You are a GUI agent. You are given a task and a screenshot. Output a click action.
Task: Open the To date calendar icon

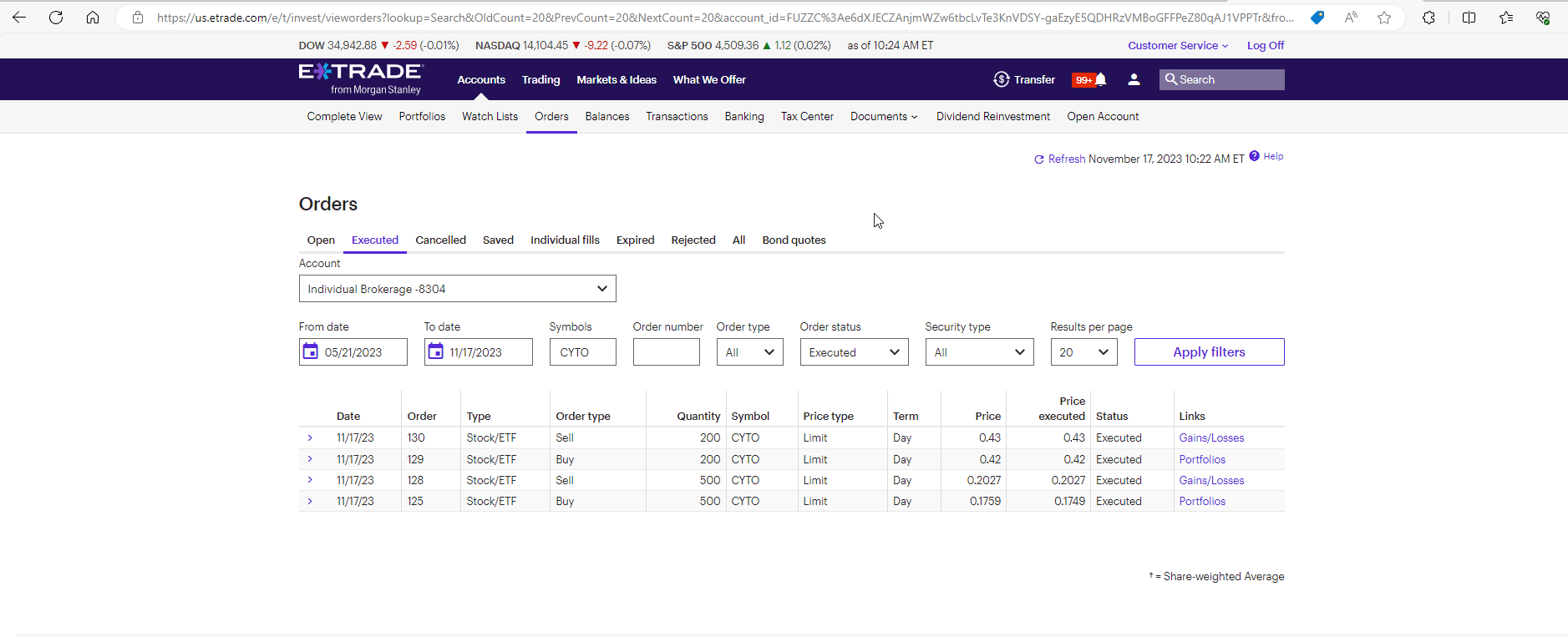point(436,351)
